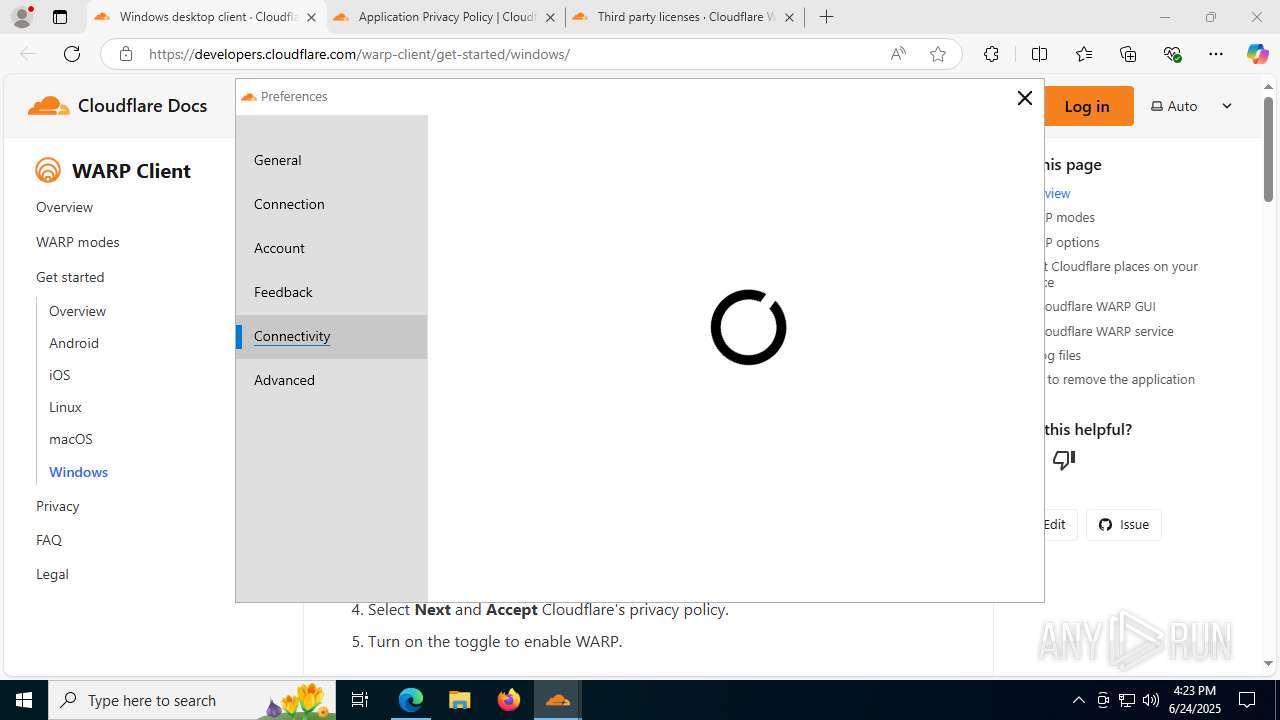
Task: Open Firefox from taskbar
Action: (508, 700)
